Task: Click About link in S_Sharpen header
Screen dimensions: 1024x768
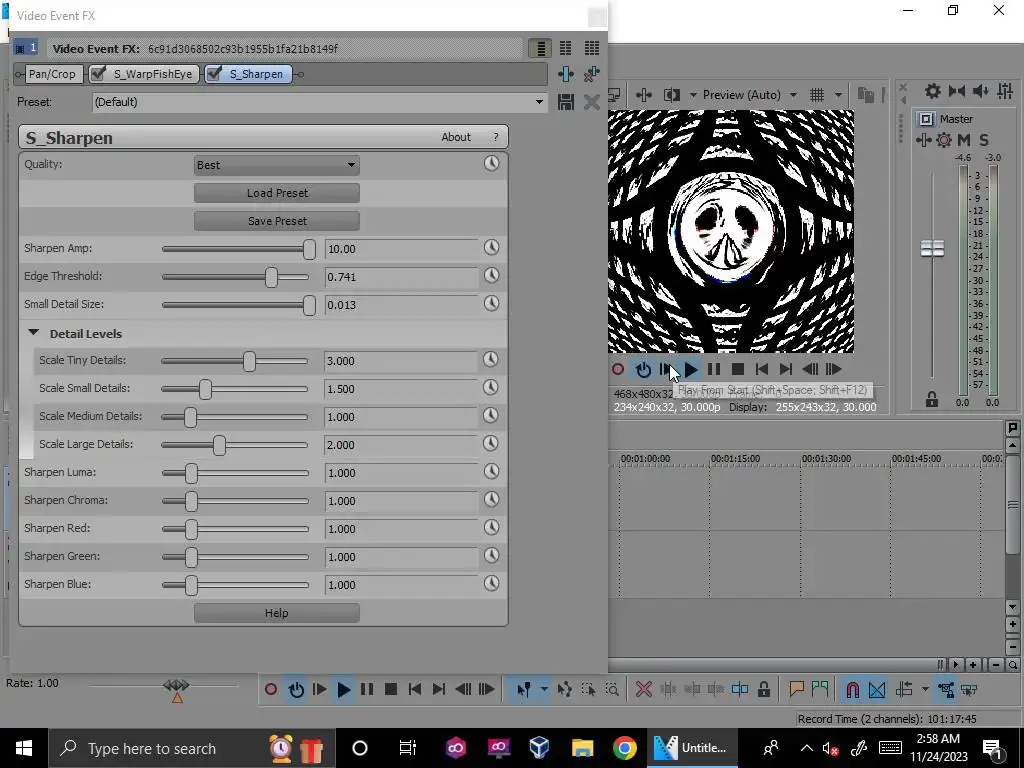Action: click(x=456, y=137)
